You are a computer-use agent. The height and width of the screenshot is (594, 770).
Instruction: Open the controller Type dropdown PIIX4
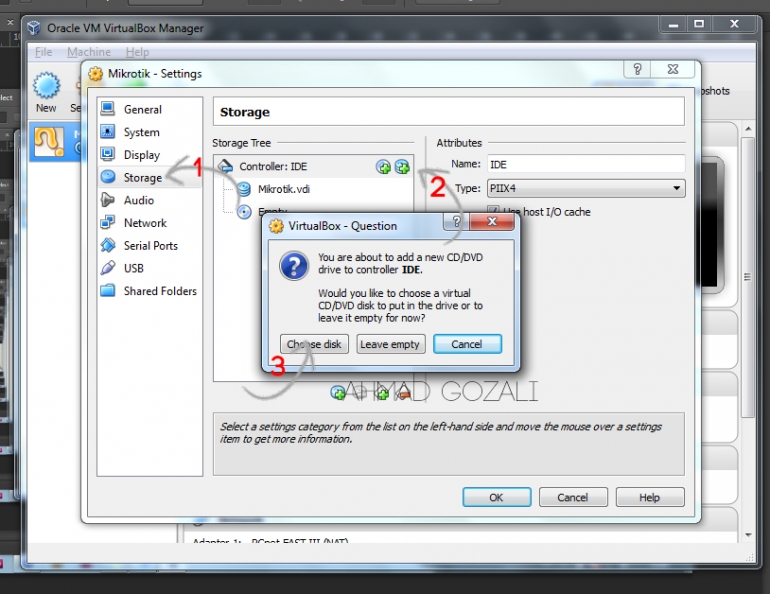coord(585,188)
